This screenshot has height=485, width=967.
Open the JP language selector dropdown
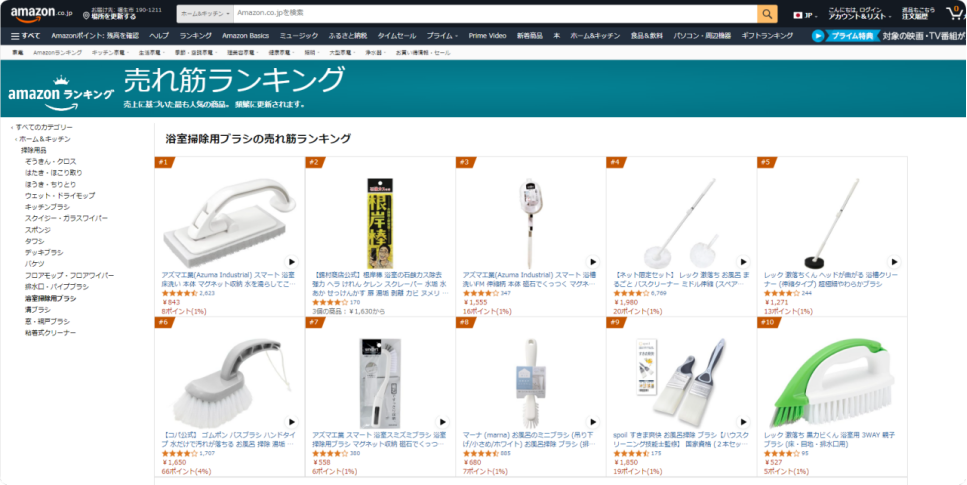click(x=805, y=15)
